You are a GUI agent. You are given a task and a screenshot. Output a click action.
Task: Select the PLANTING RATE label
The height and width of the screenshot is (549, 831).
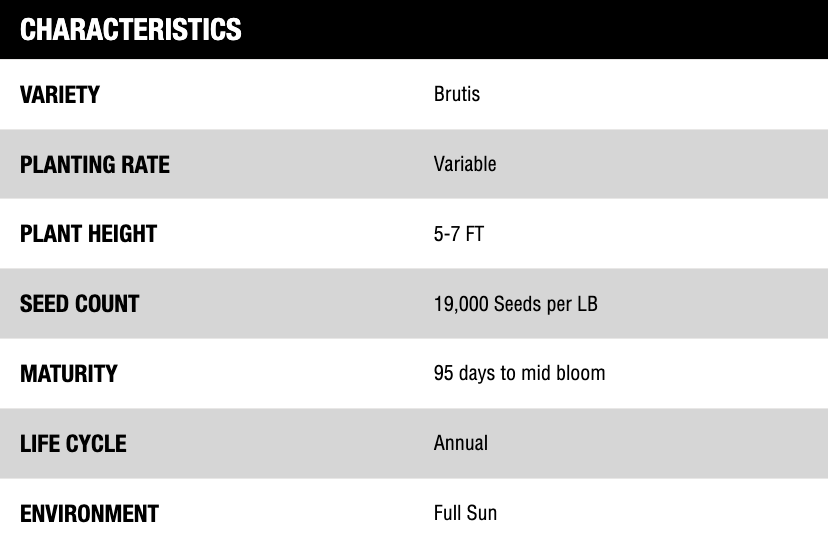tap(95, 164)
